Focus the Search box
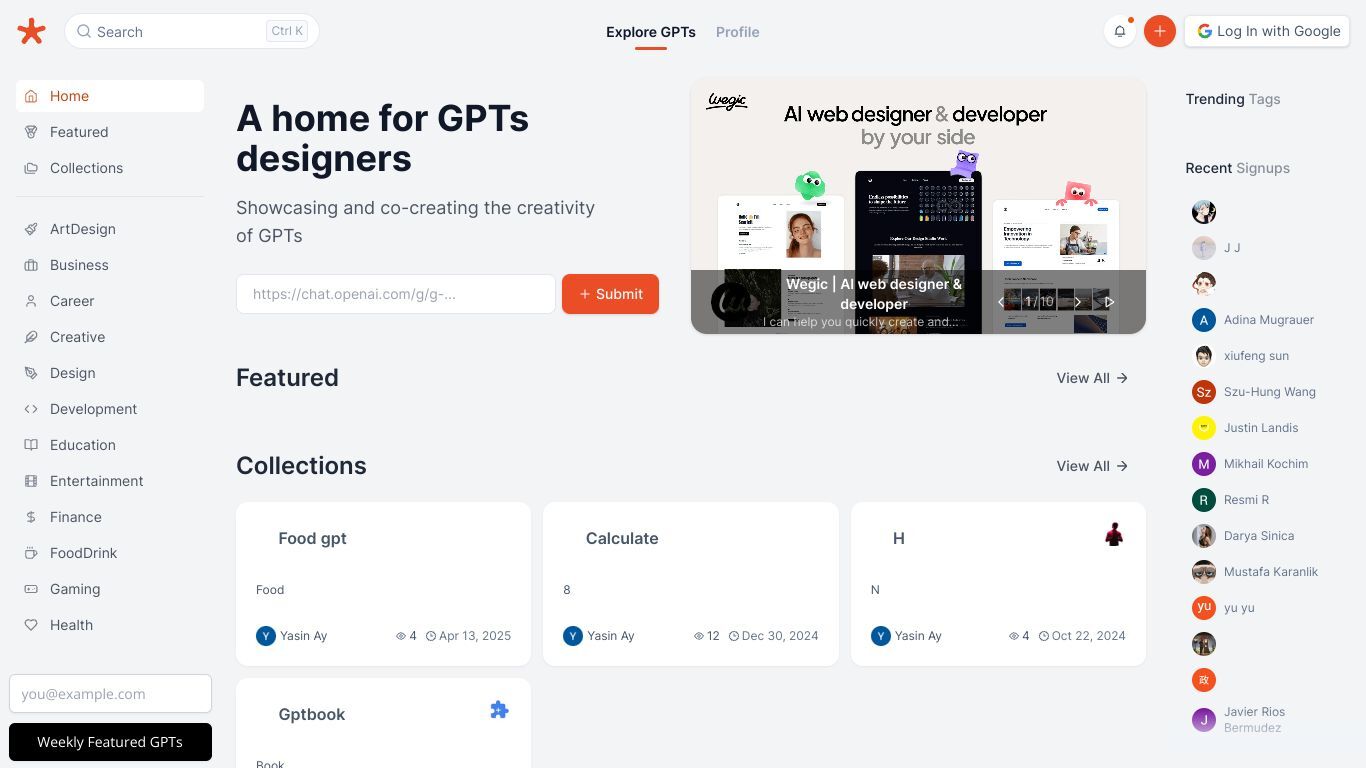The width and height of the screenshot is (1366, 768). pyautogui.click(x=192, y=31)
